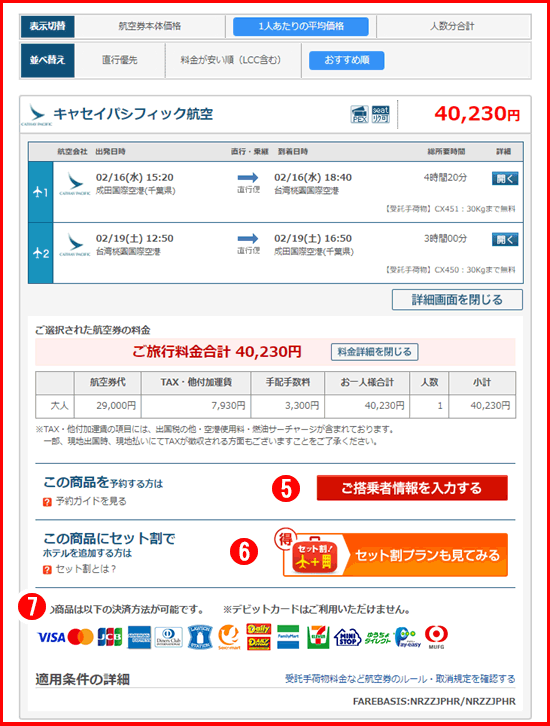Click the 40,230円 header price
The height and width of the screenshot is (726, 550).
point(477,114)
